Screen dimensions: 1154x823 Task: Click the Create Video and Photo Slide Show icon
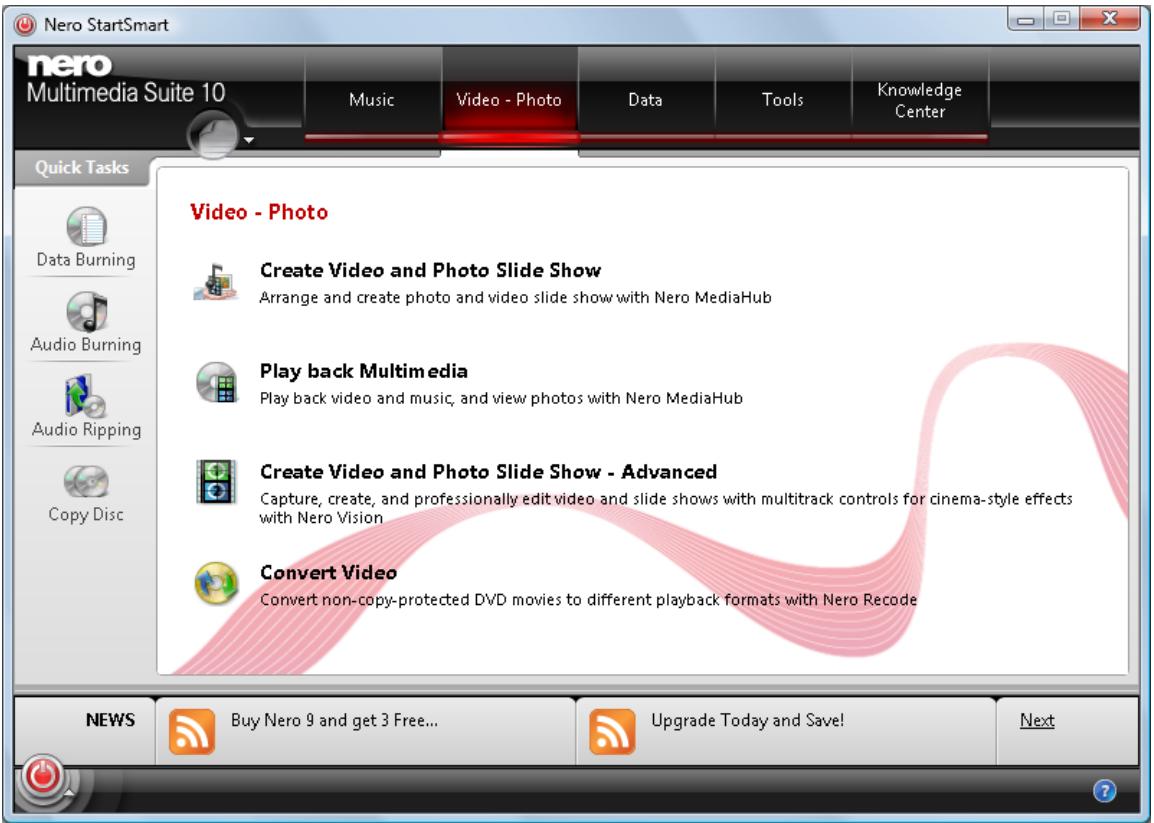coord(215,283)
